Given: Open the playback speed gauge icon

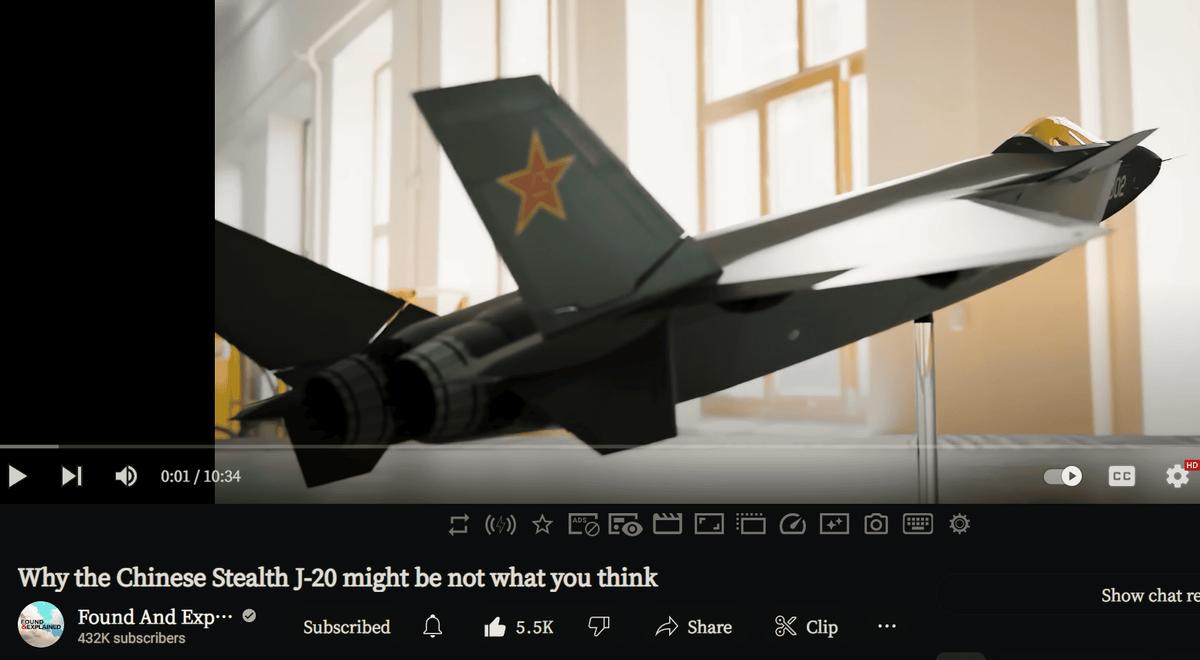Looking at the screenshot, I should click(792, 524).
